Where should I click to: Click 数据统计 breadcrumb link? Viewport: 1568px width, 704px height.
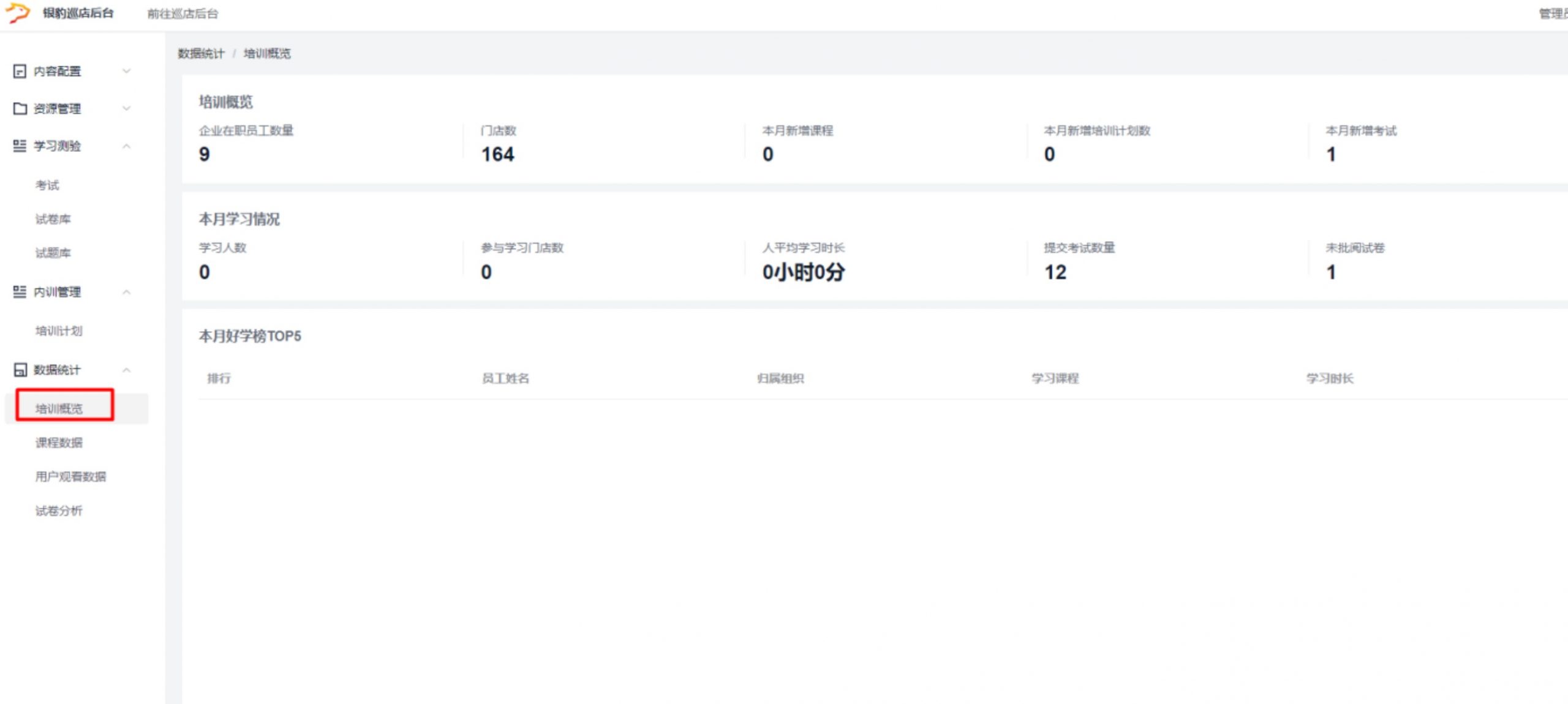click(x=201, y=53)
